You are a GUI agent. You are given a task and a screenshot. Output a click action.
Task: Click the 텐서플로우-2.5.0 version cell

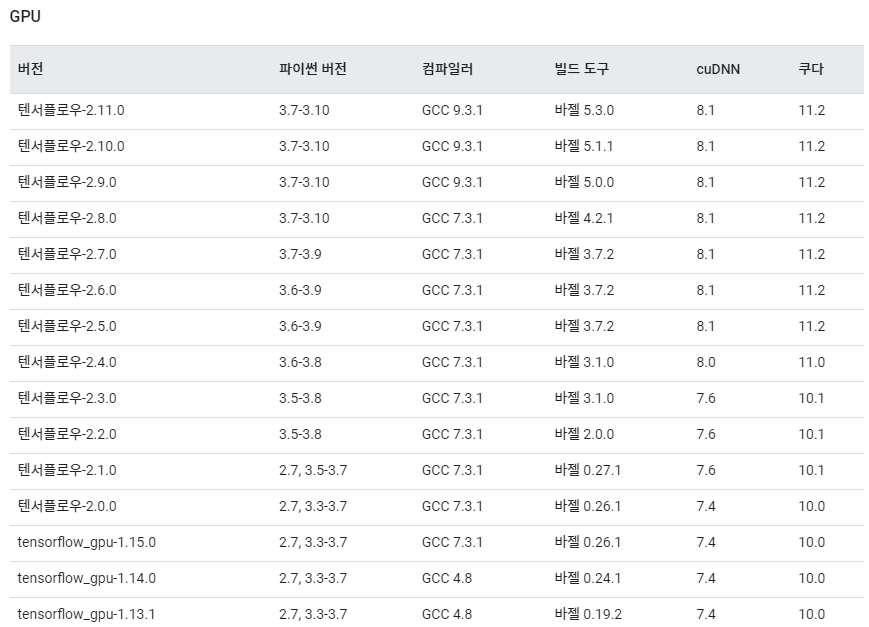67,326
